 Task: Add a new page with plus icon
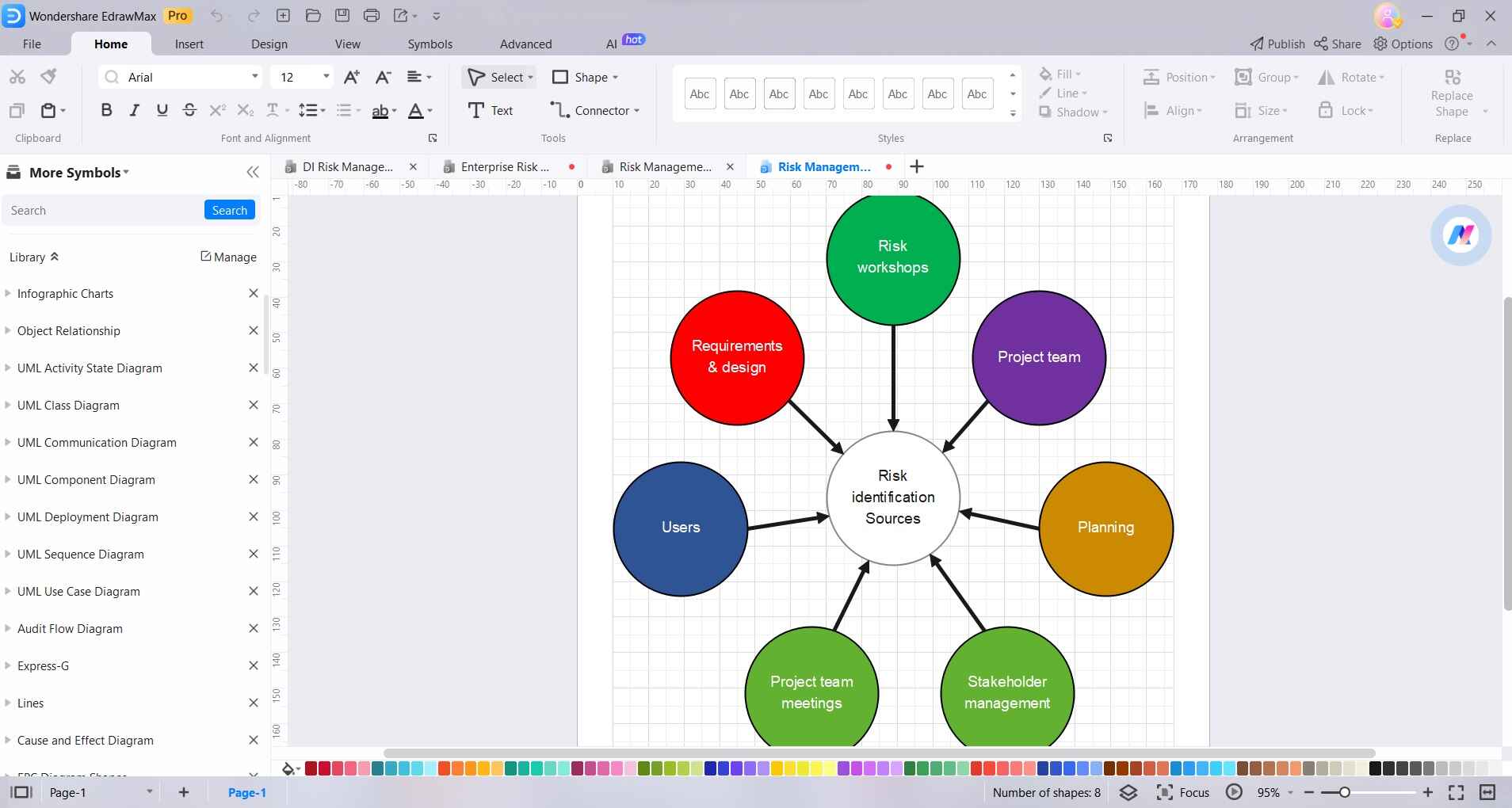tap(184, 792)
